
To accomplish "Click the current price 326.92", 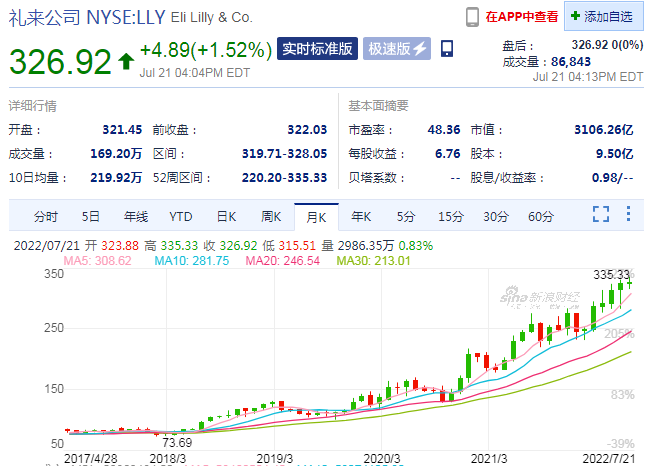I will 60,62.
